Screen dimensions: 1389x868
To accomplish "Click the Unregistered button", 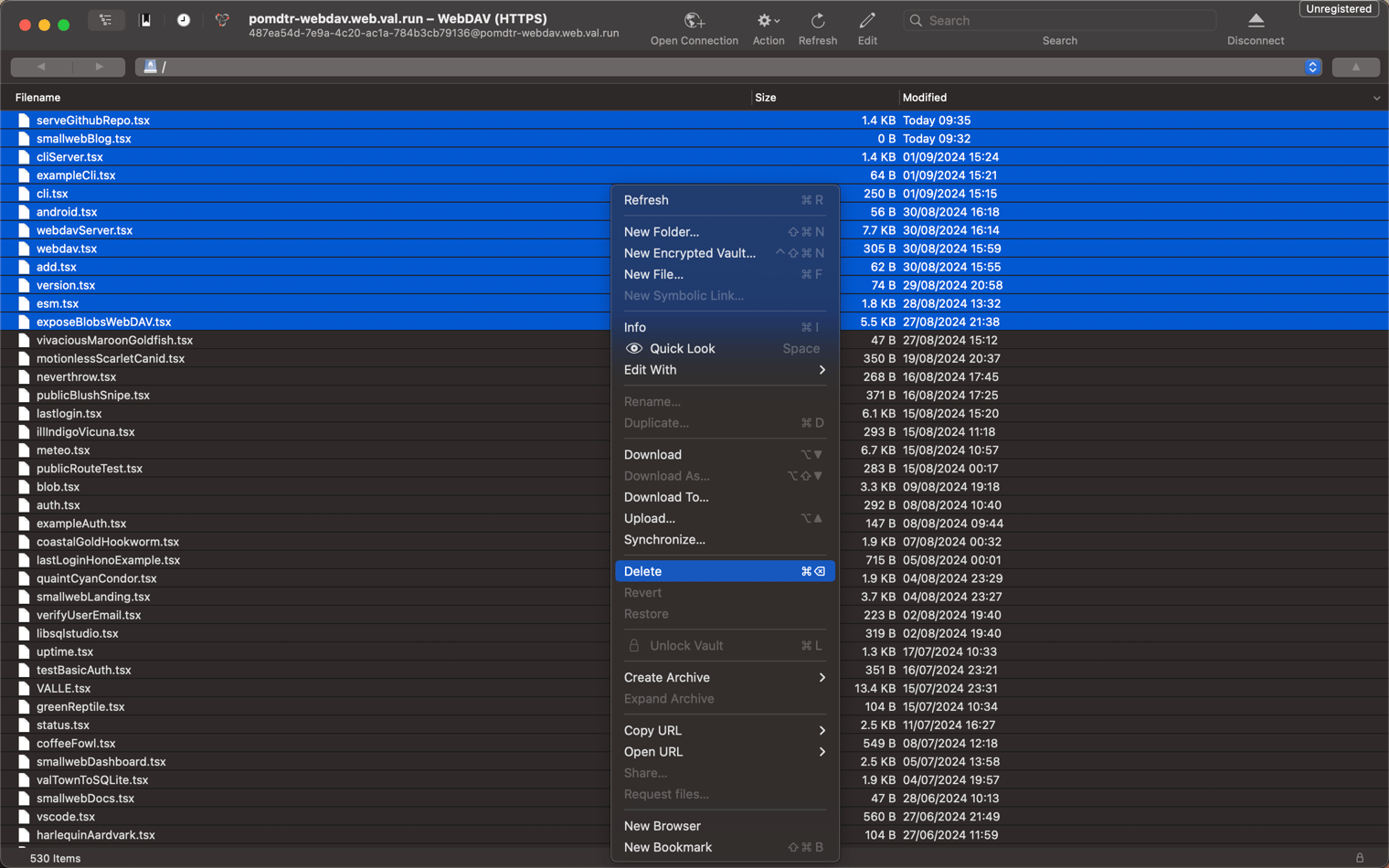I will click(x=1338, y=9).
